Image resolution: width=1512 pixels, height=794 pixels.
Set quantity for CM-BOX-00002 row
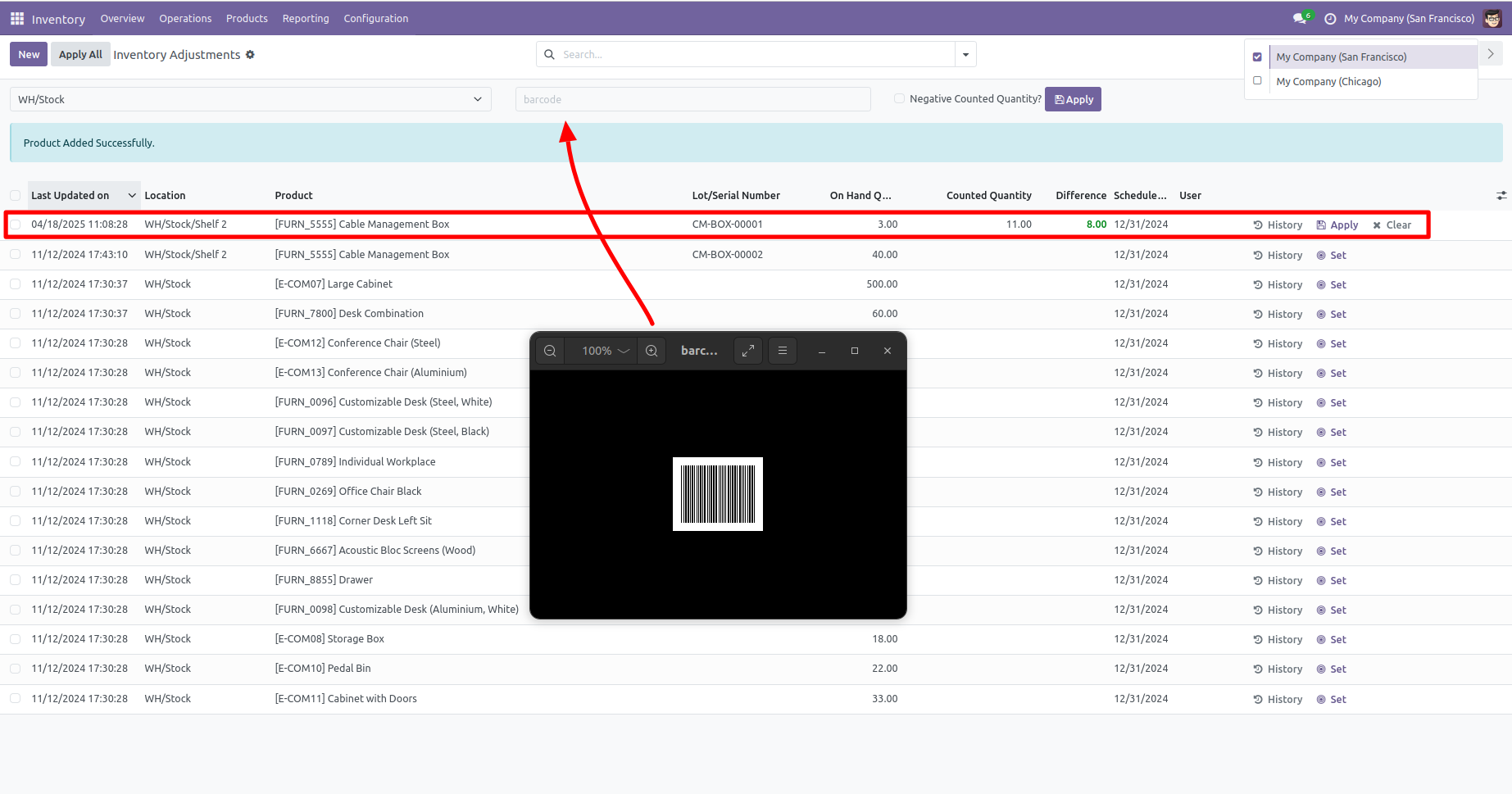tap(1331, 256)
